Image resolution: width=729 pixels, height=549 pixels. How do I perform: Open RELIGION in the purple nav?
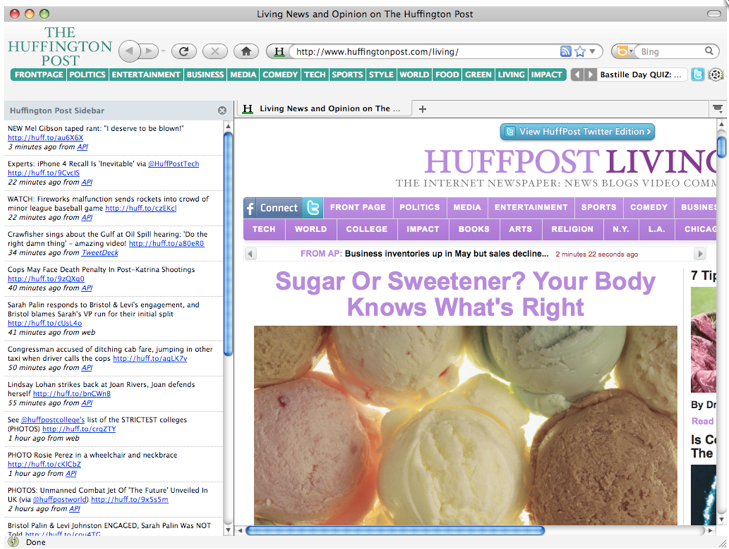pyautogui.click(x=572, y=229)
